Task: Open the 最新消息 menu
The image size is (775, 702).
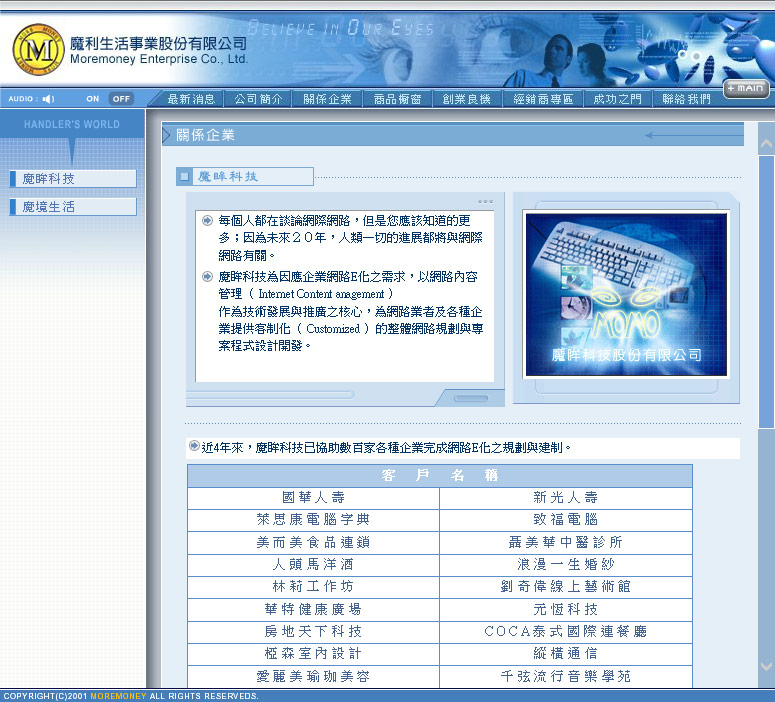Action: [191, 99]
